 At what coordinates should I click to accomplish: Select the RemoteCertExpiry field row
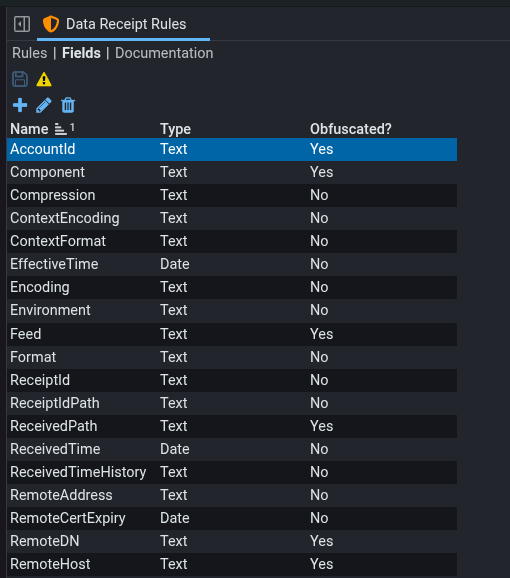(232, 518)
